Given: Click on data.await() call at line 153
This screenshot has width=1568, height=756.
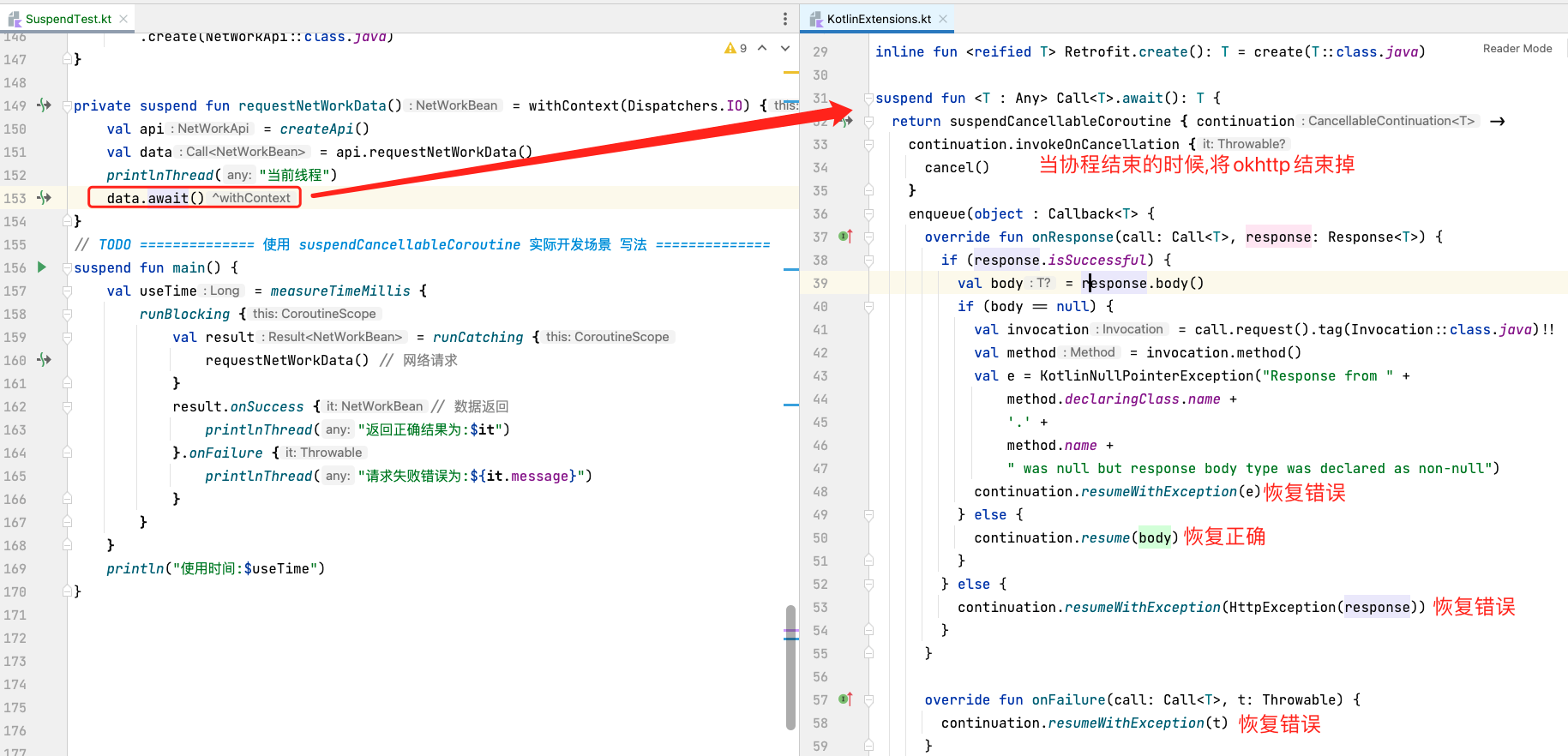Looking at the screenshot, I should (x=155, y=198).
